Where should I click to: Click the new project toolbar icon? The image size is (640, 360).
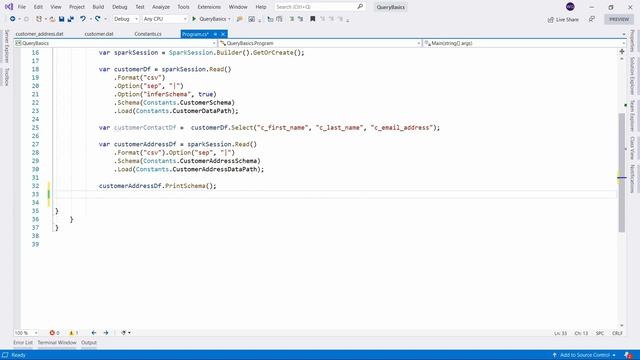click(39, 19)
